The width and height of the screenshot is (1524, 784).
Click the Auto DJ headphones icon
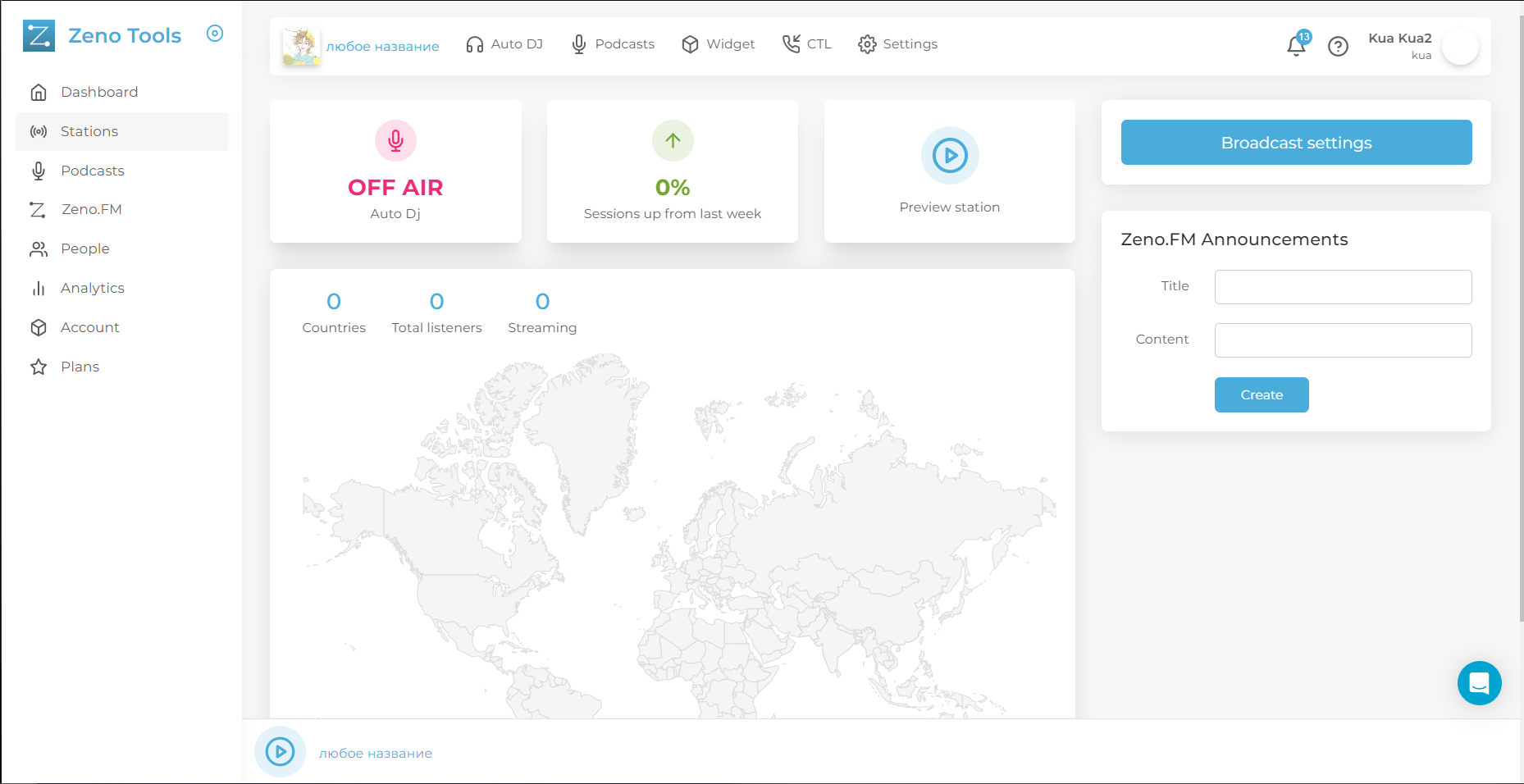tap(475, 44)
